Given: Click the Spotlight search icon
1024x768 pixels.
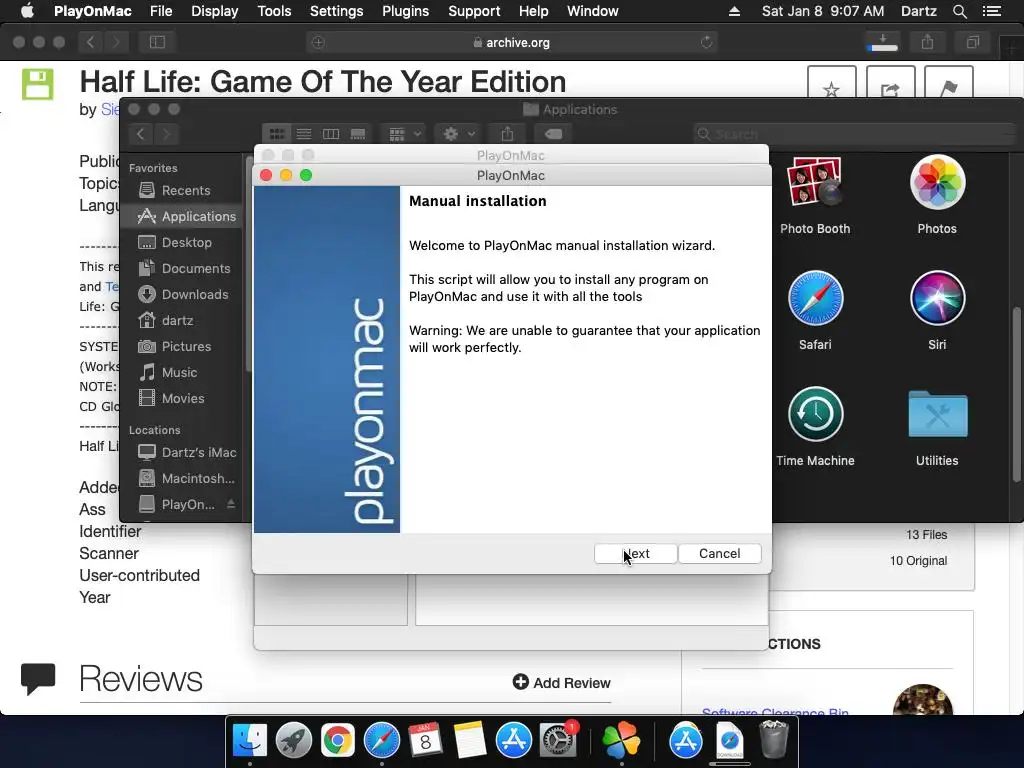Looking at the screenshot, I should [x=959, y=11].
